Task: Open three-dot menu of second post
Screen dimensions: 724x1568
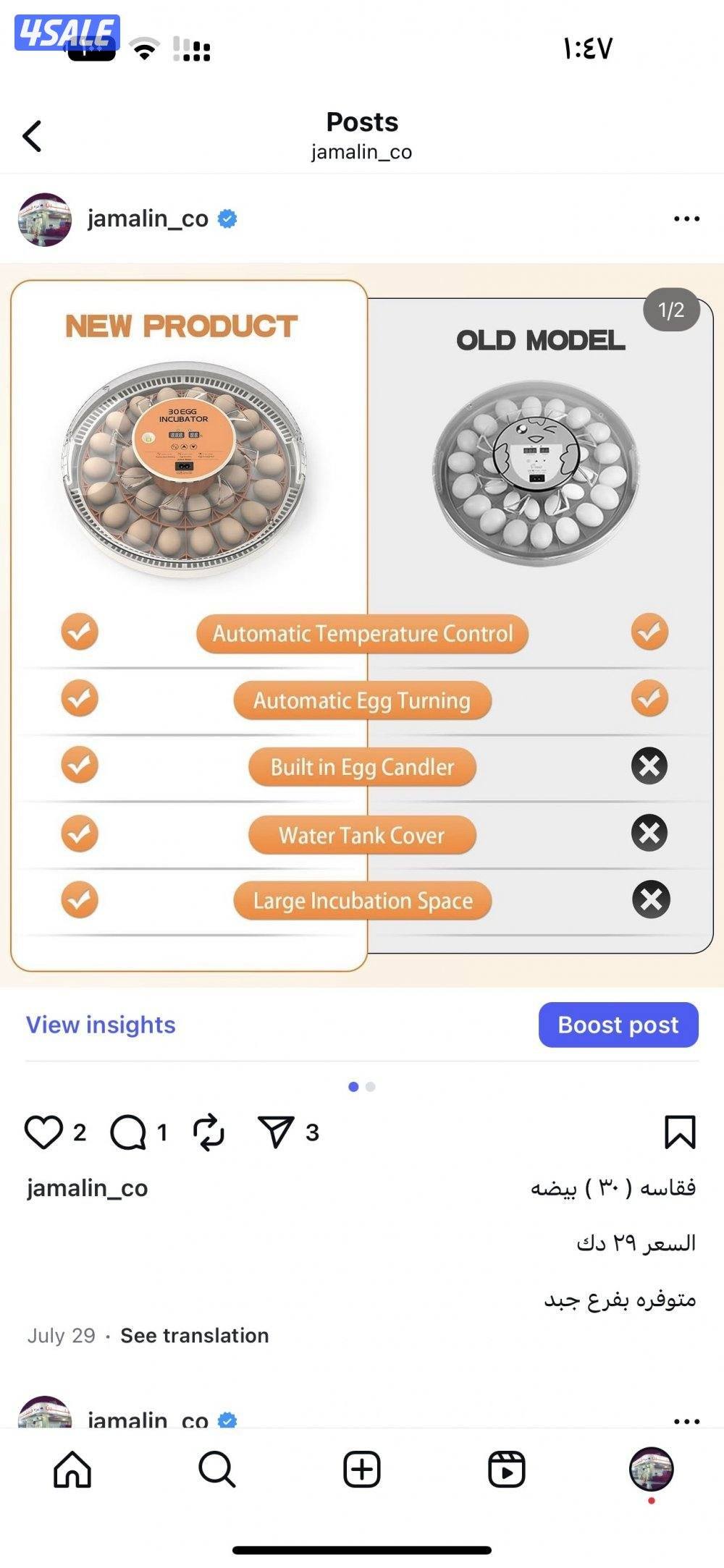Action: click(x=686, y=1420)
